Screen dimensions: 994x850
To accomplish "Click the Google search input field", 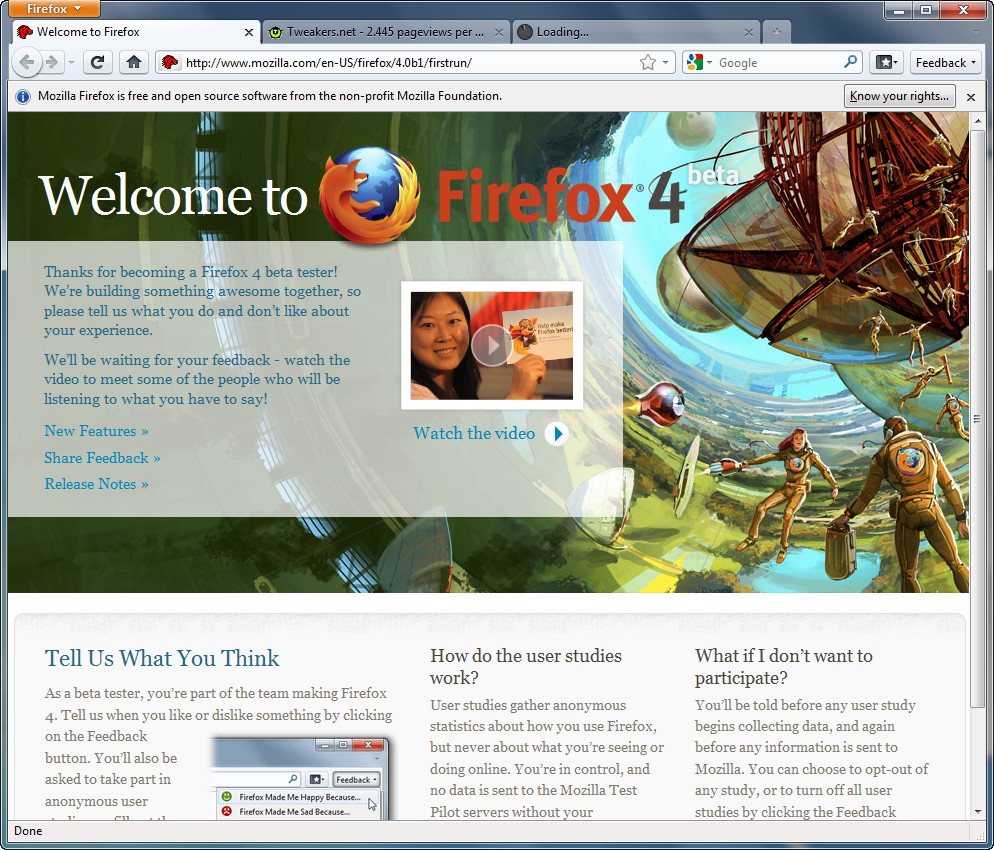I will (778, 62).
